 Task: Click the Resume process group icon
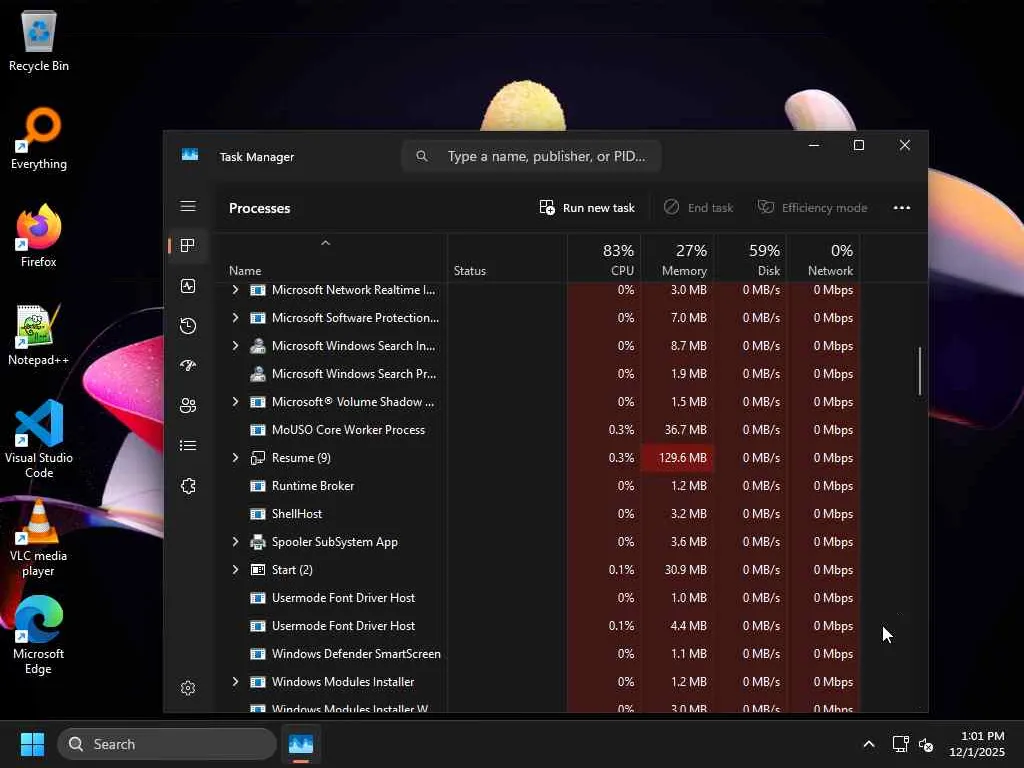(258, 458)
